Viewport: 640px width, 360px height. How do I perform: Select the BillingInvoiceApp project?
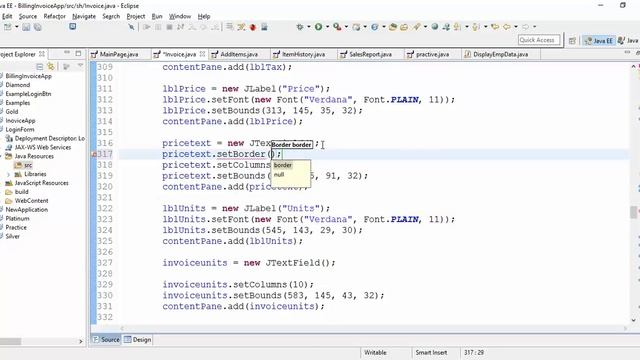click(x=29, y=76)
